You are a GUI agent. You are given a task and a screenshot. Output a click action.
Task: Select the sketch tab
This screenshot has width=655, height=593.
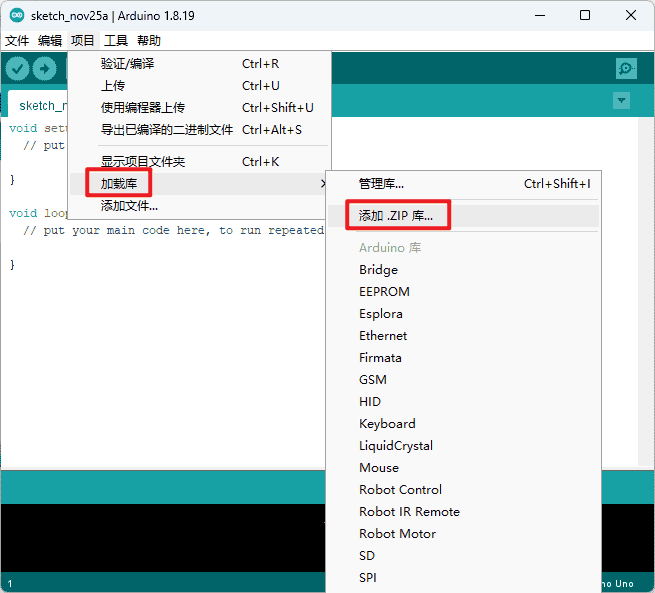click(x=38, y=104)
